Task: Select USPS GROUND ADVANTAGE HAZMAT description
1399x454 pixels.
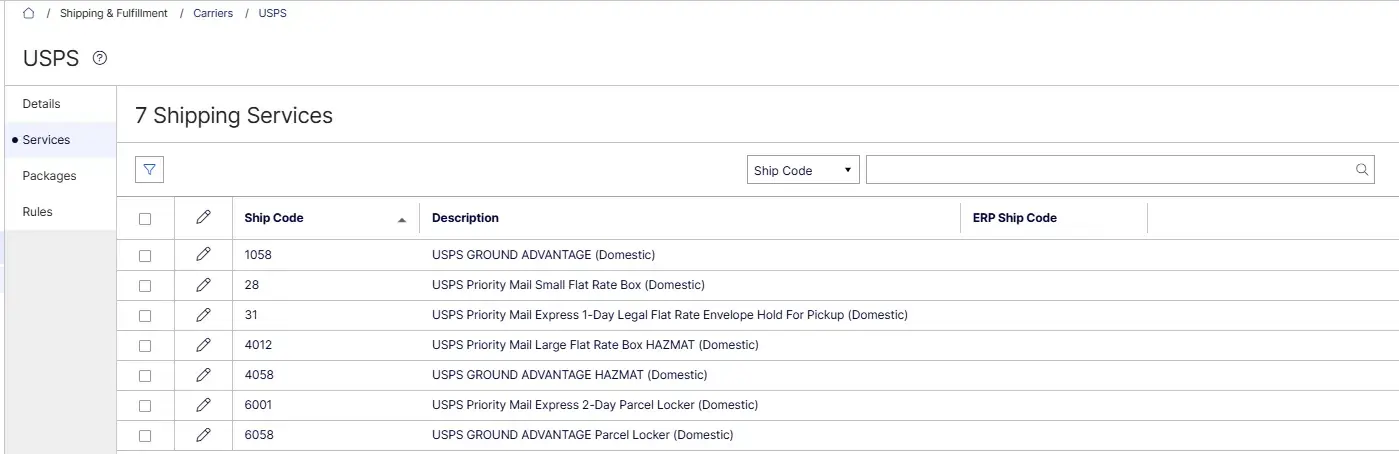Action: tap(569, 375)
